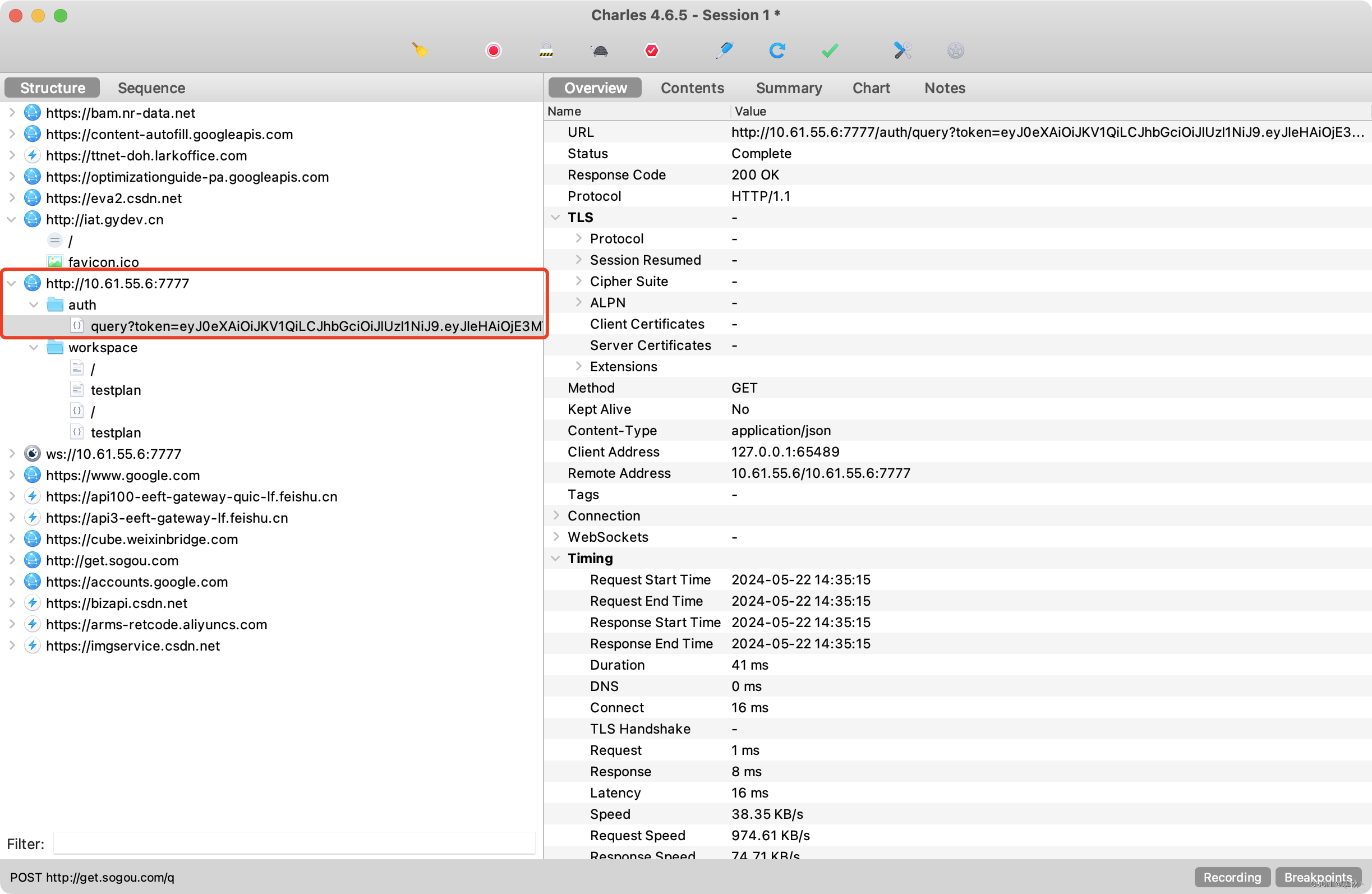
Task: Select the favicon.ico image entry
Action: (x=103, y=262)
